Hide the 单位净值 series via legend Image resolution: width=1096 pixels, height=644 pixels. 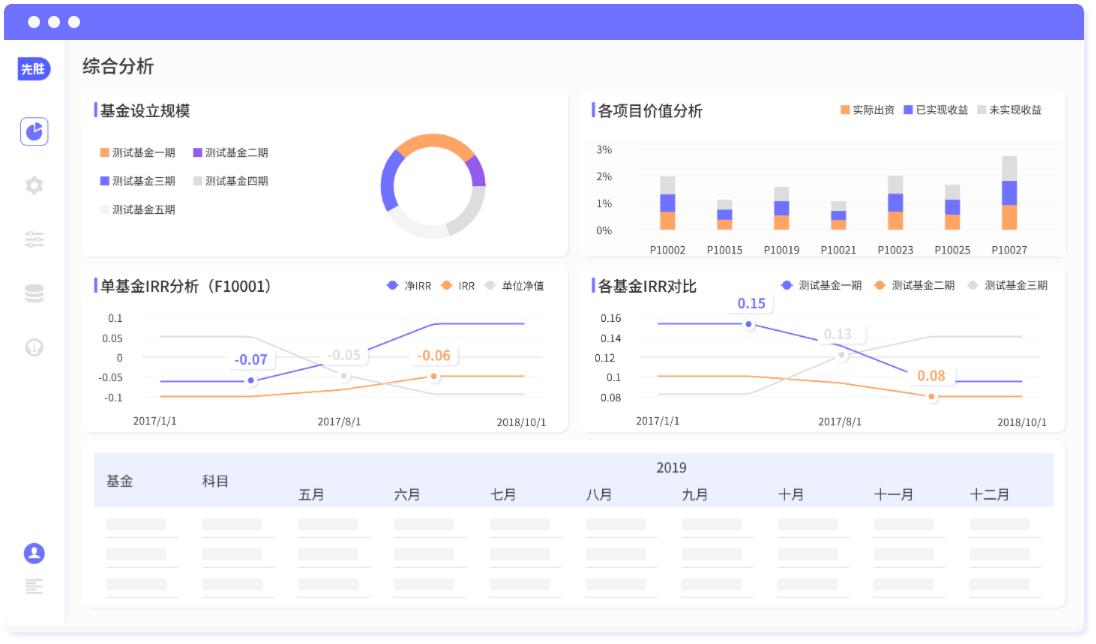click(x=514, y=286)
